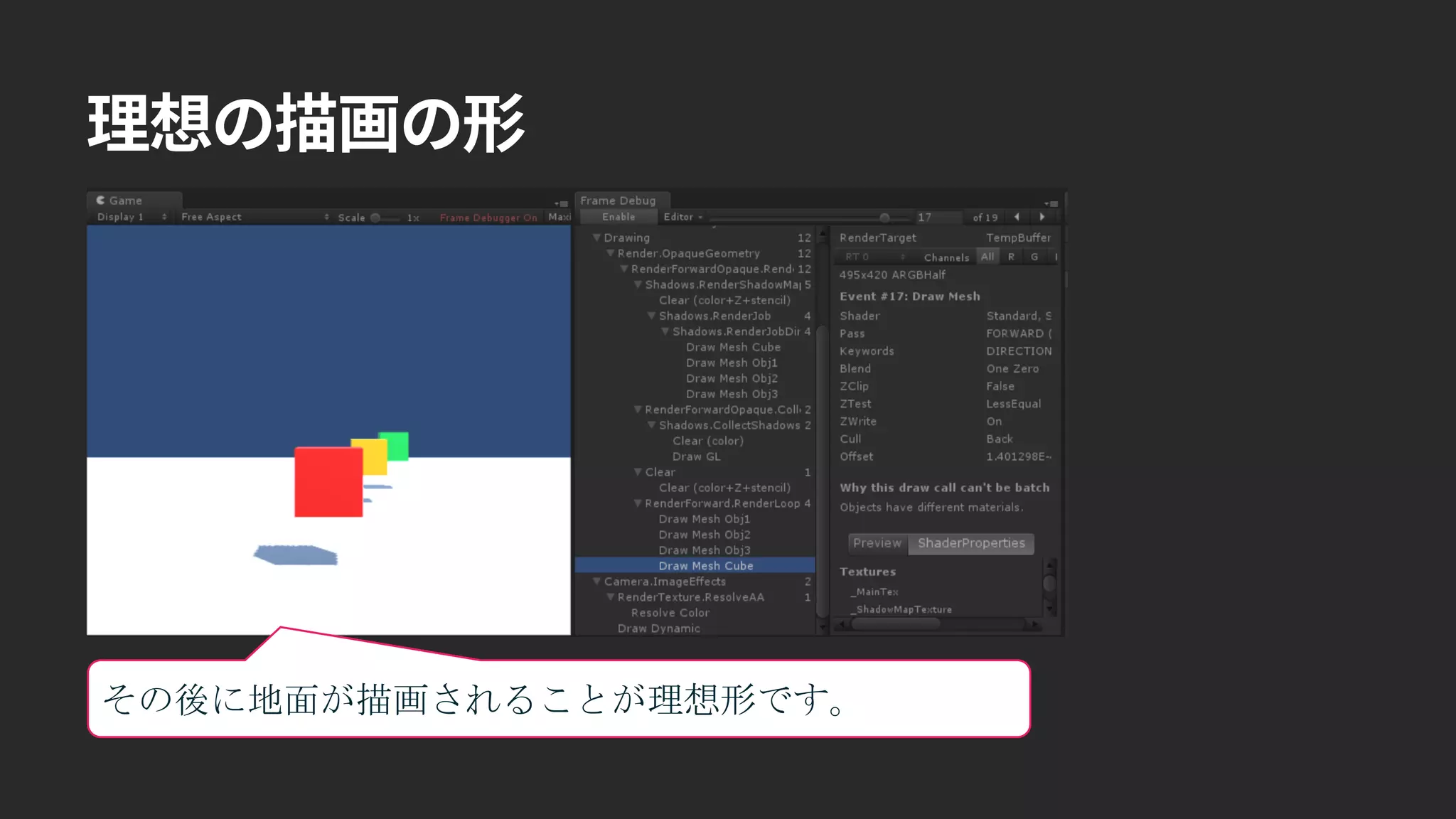Image resolution: width=1456 pixels, height=819 pixels.
Task: Click the event number field showing 17
Action: pos(938,218)
